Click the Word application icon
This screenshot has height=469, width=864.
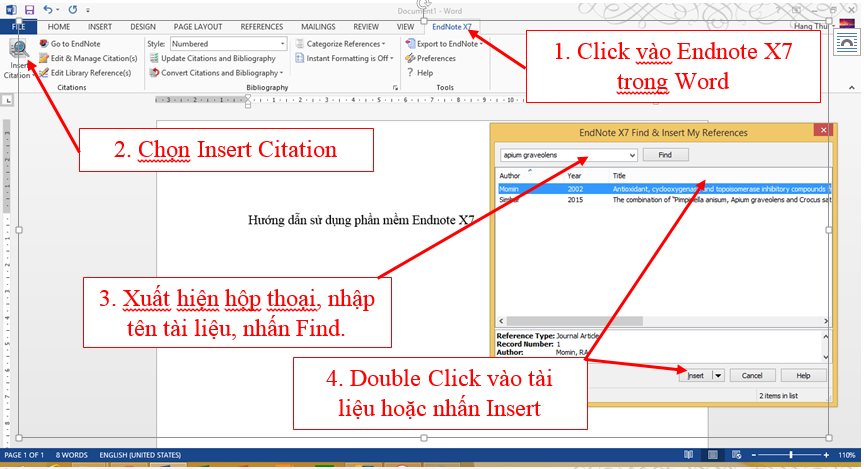point(11,10)
